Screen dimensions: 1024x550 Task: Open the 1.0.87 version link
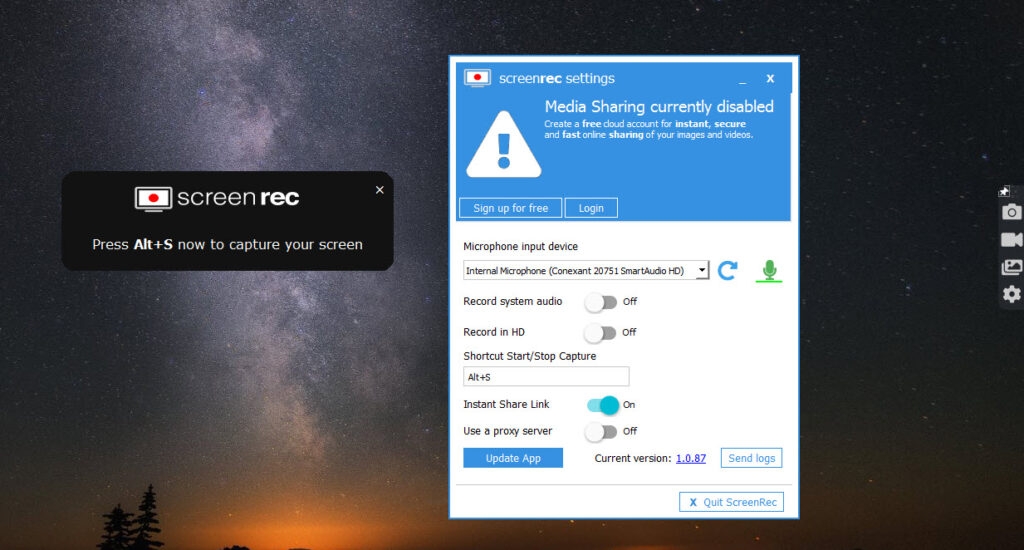pos(691,459)
